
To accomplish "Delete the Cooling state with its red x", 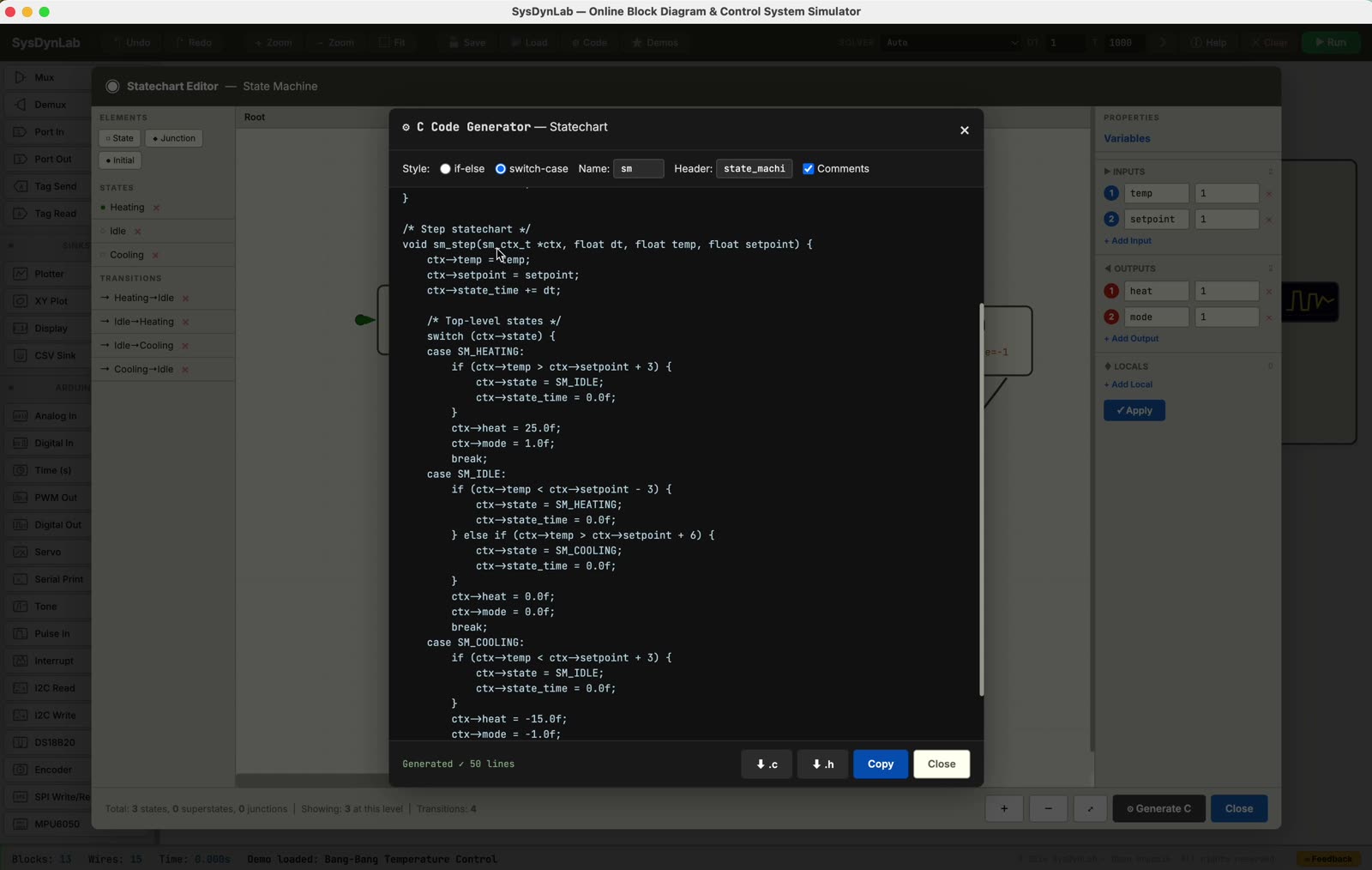I will pyautogui.click(x=155, y=256).
